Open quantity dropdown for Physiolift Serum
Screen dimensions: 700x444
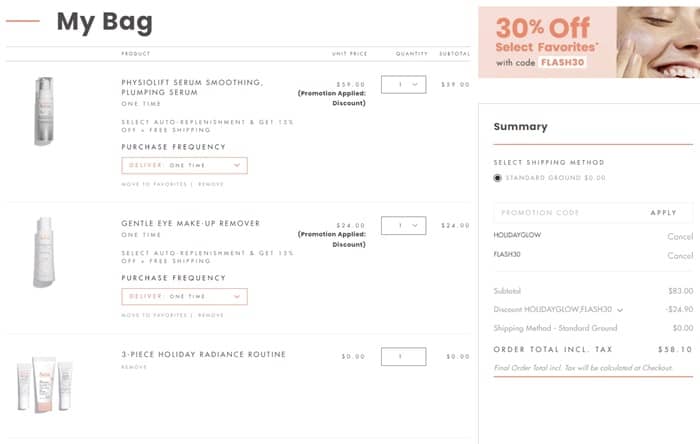point(404,85)
